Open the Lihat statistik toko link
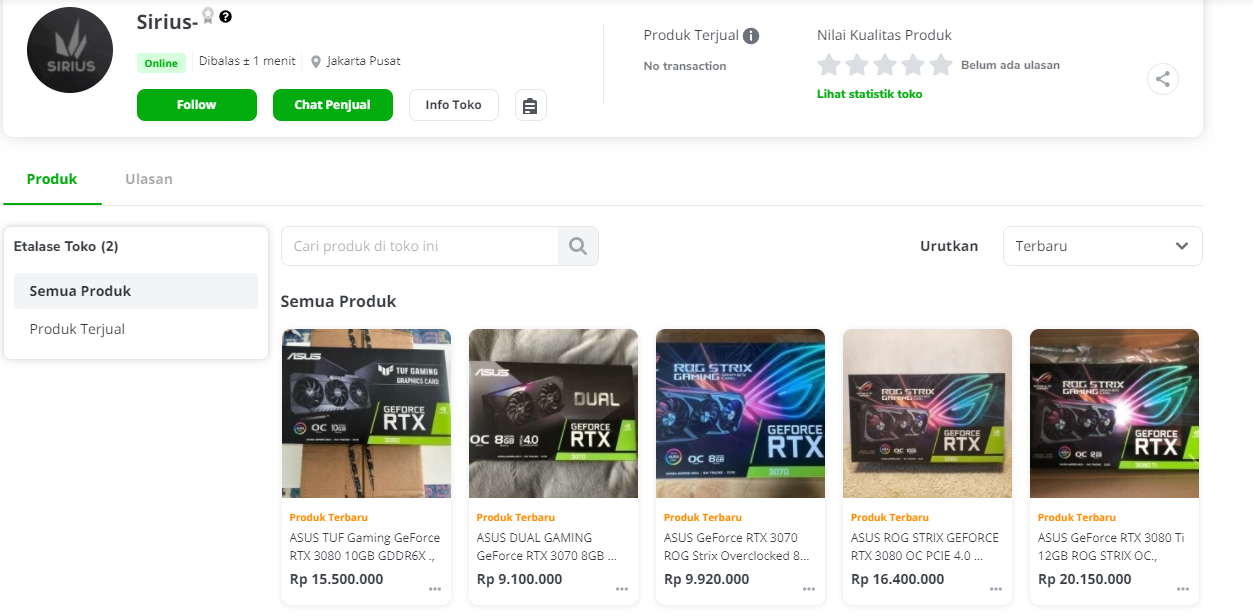The height and width of the screenshot is (616, 1253). [x=869, y=94]
